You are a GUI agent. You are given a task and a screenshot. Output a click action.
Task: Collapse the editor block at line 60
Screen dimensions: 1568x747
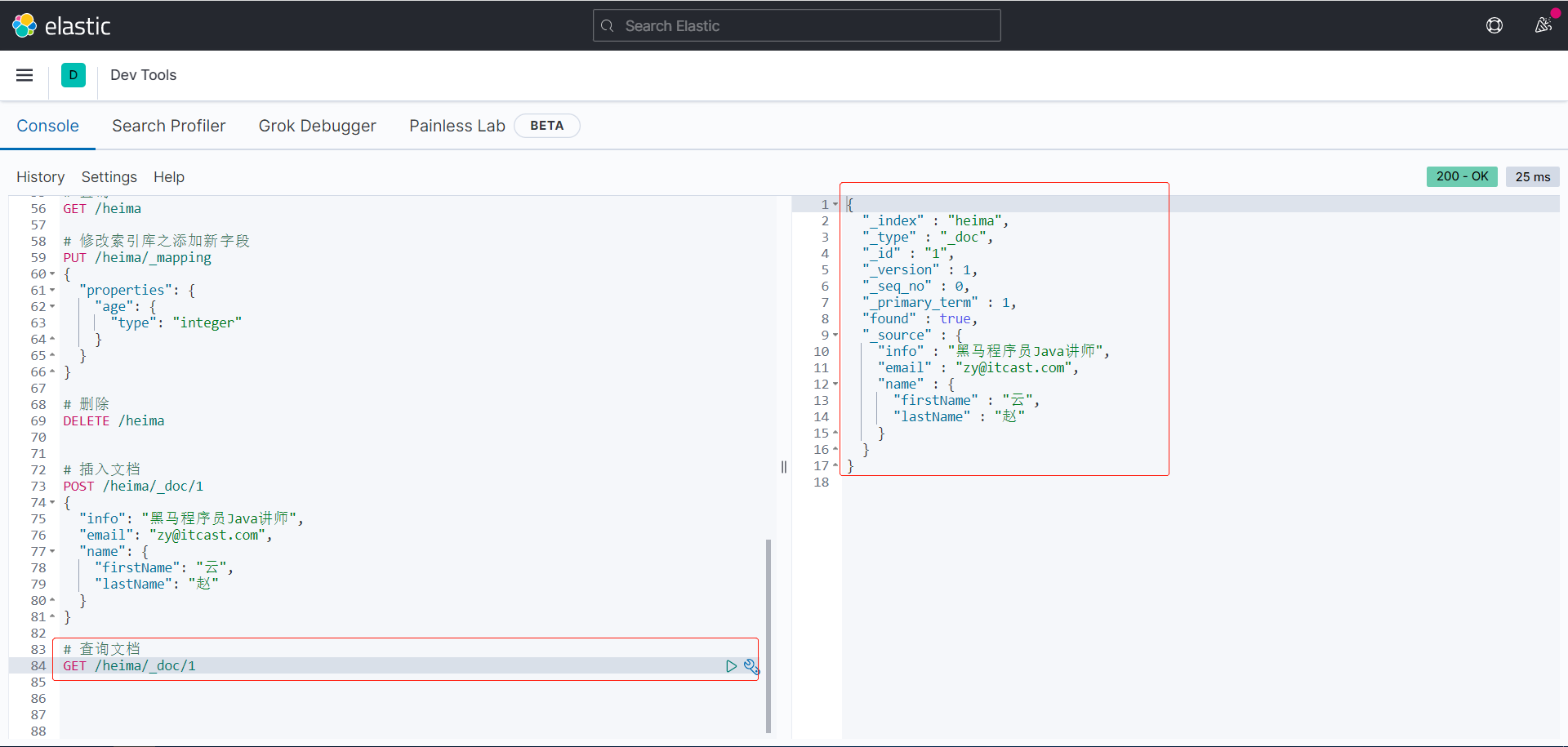[x=52, y=274]
